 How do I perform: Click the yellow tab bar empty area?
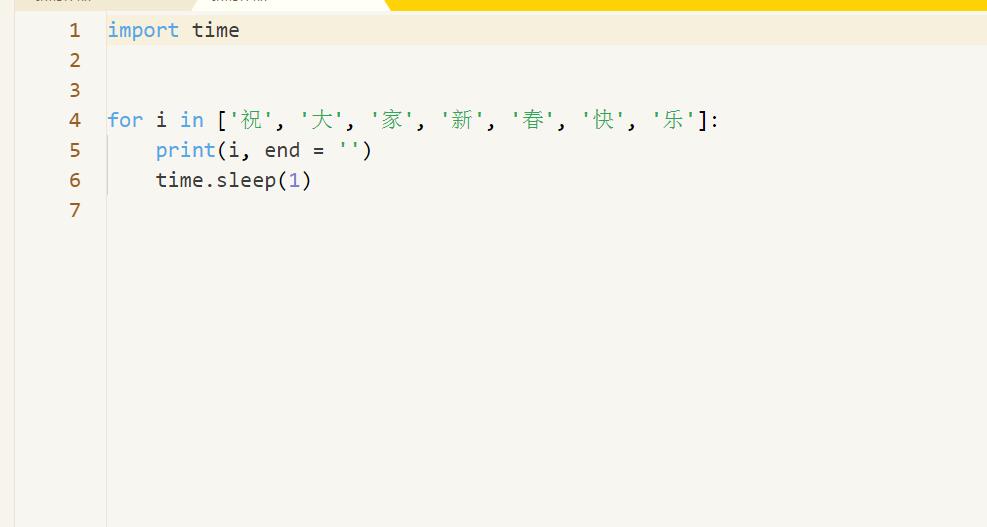click(x=686, y=5)
